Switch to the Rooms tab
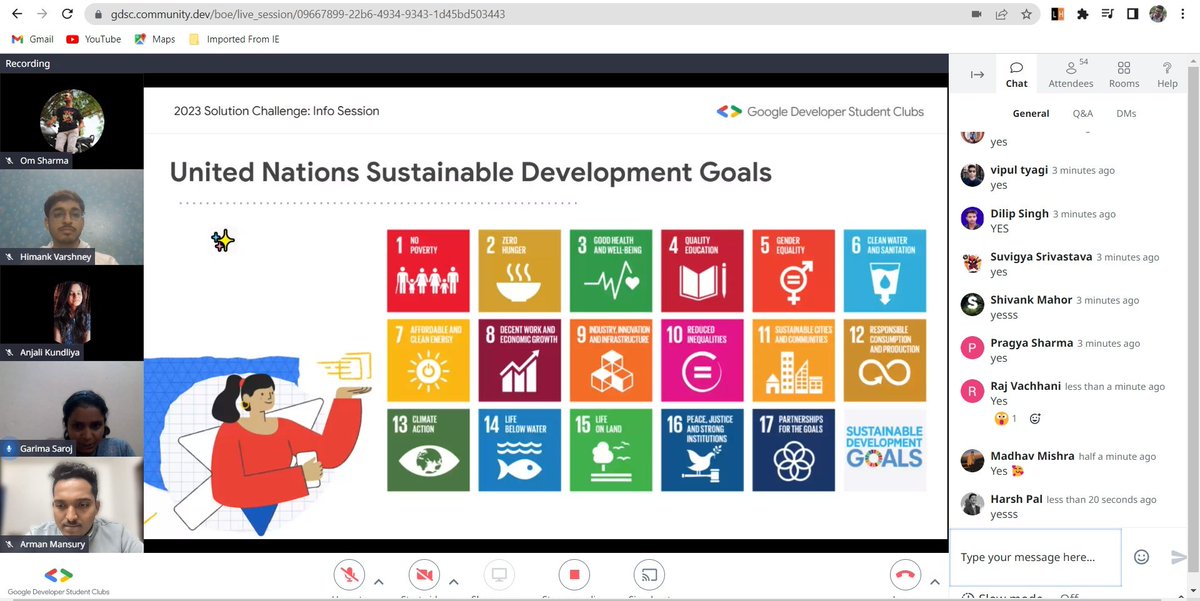Screen dimensions: 1200x601 (x=1124, y=75)
